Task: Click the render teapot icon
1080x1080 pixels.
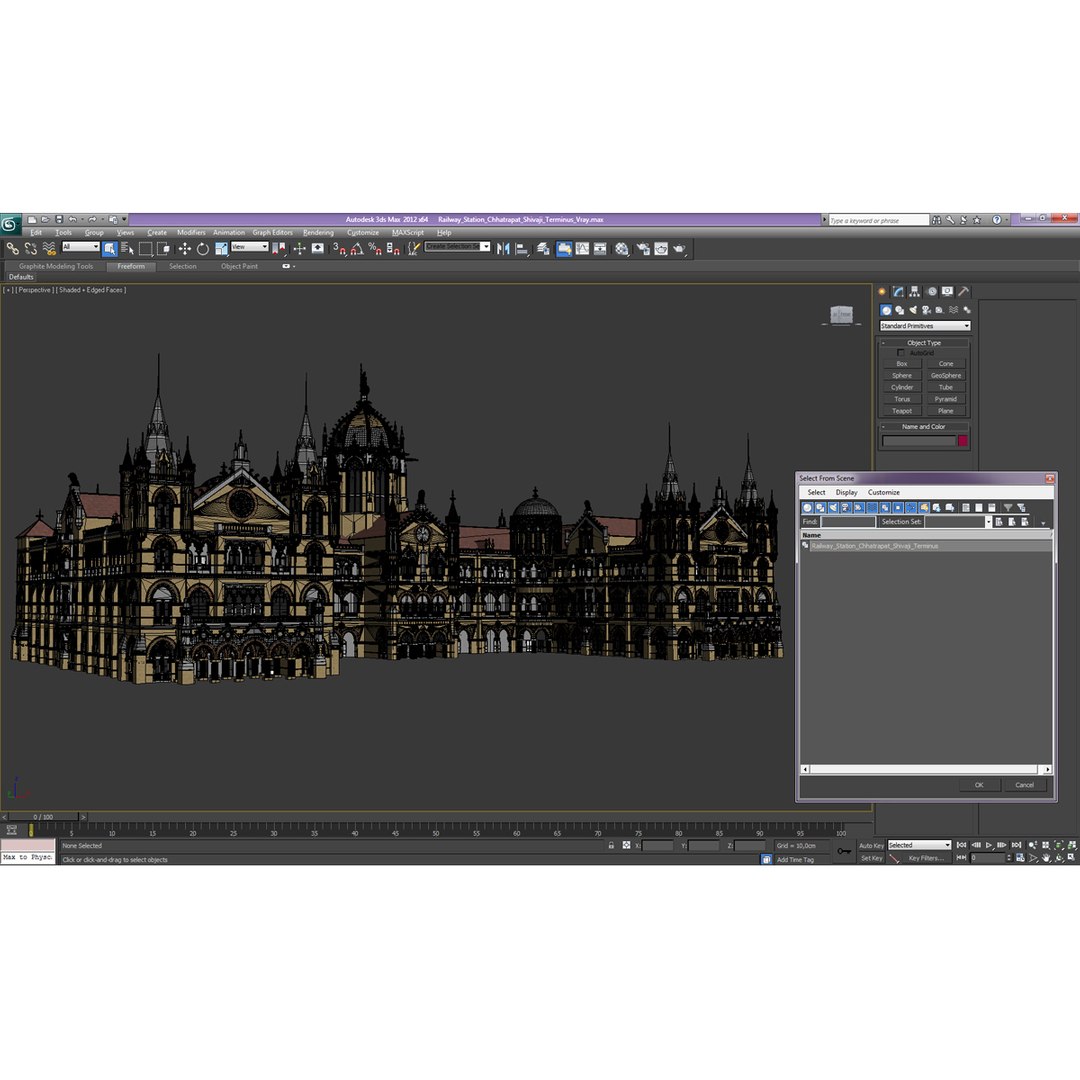Action: 679,249
